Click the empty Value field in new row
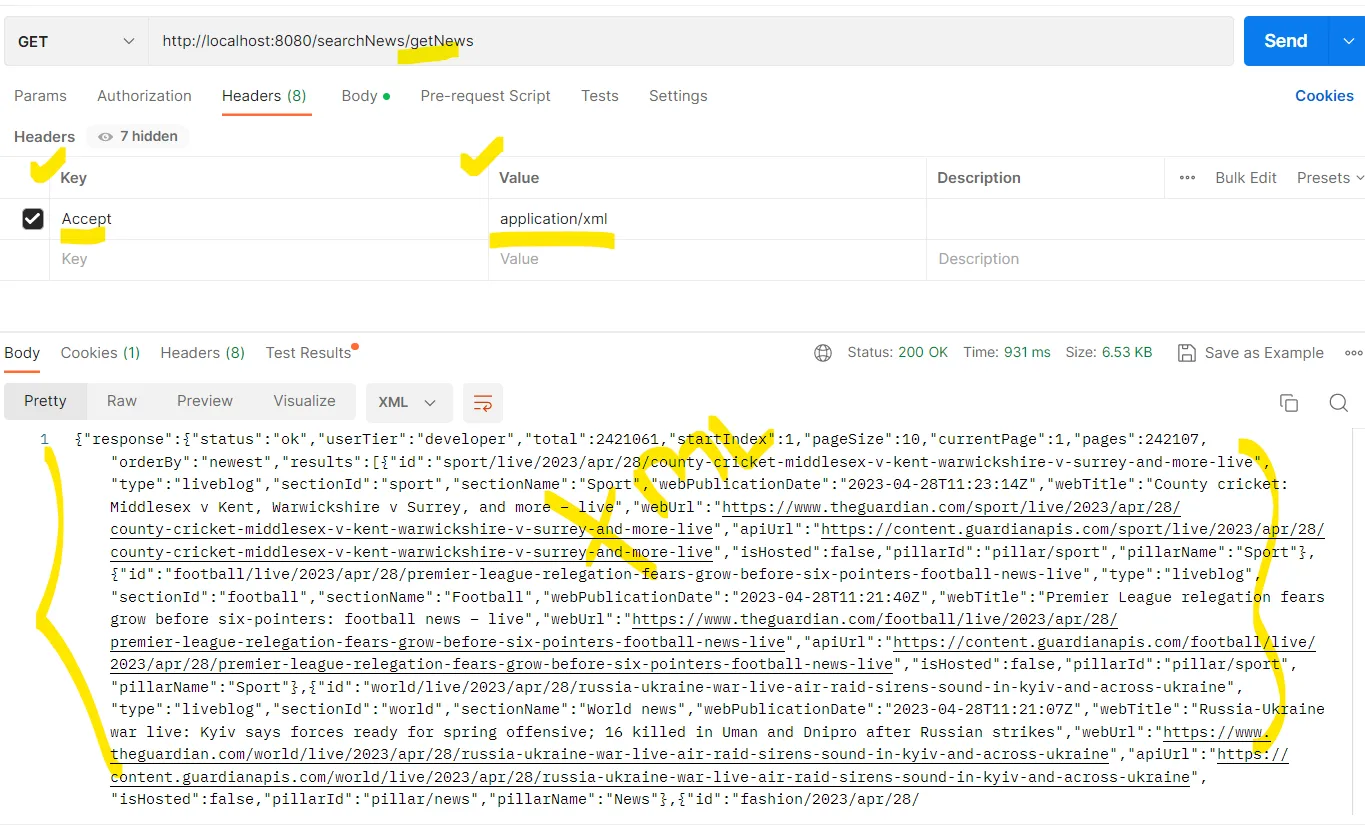This screenshot has height=825, width=1365. (x=708, y=259)
